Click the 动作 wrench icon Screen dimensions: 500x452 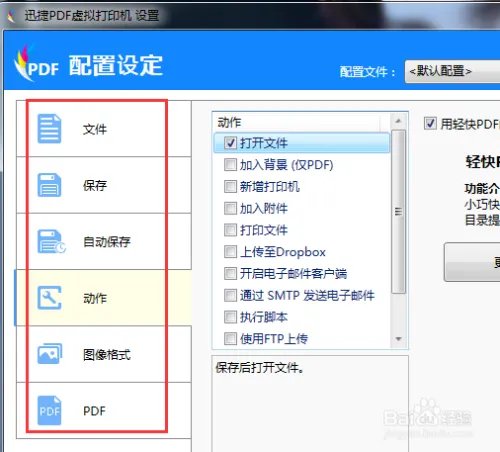(x=49, y=298)
